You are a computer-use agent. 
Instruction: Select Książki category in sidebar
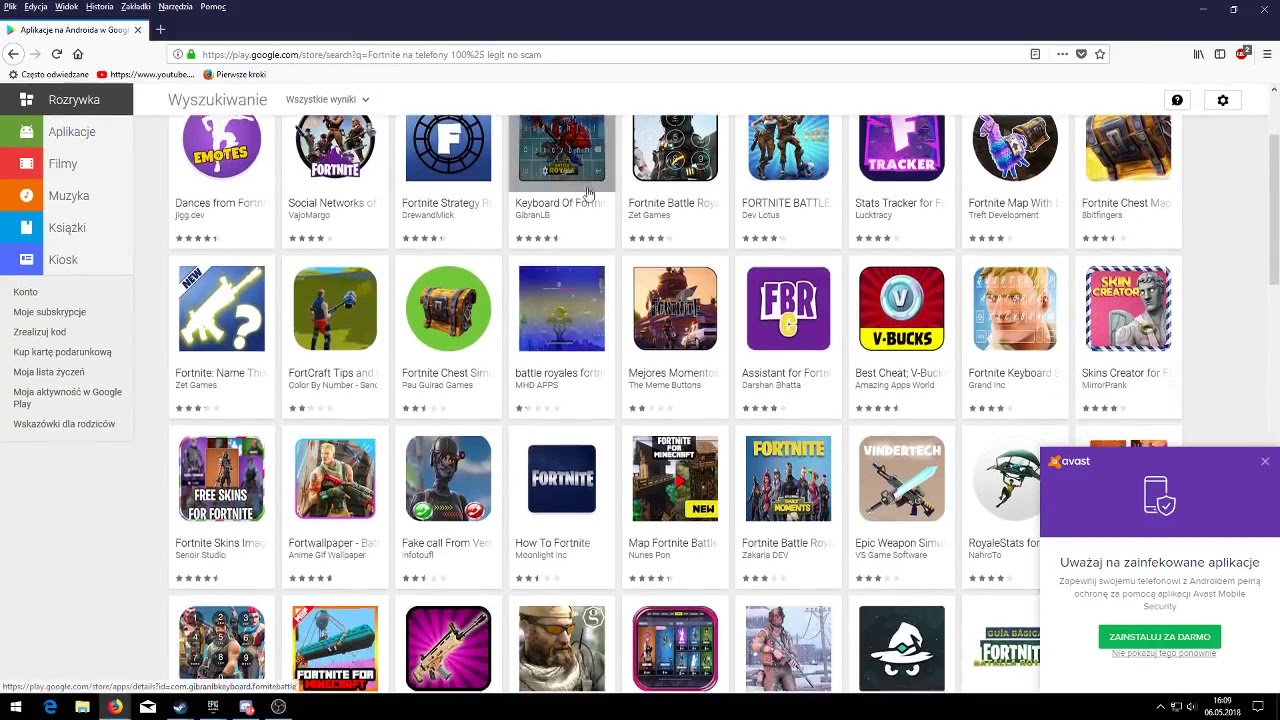[66, 228]
